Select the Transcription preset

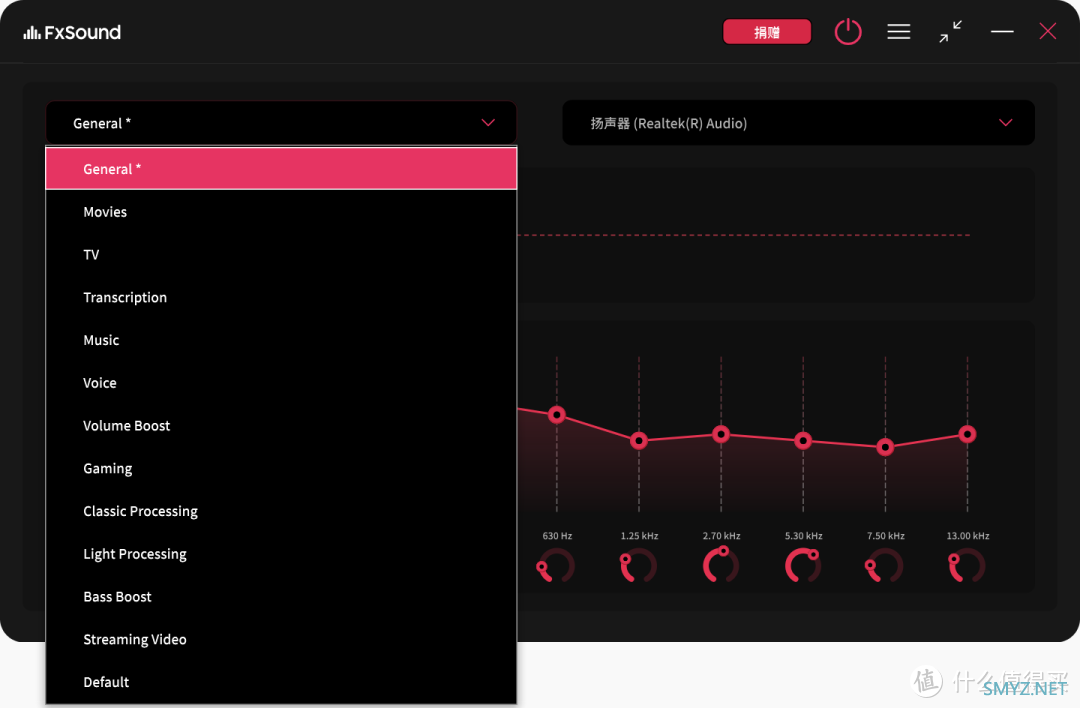click(x=281, y=298)
